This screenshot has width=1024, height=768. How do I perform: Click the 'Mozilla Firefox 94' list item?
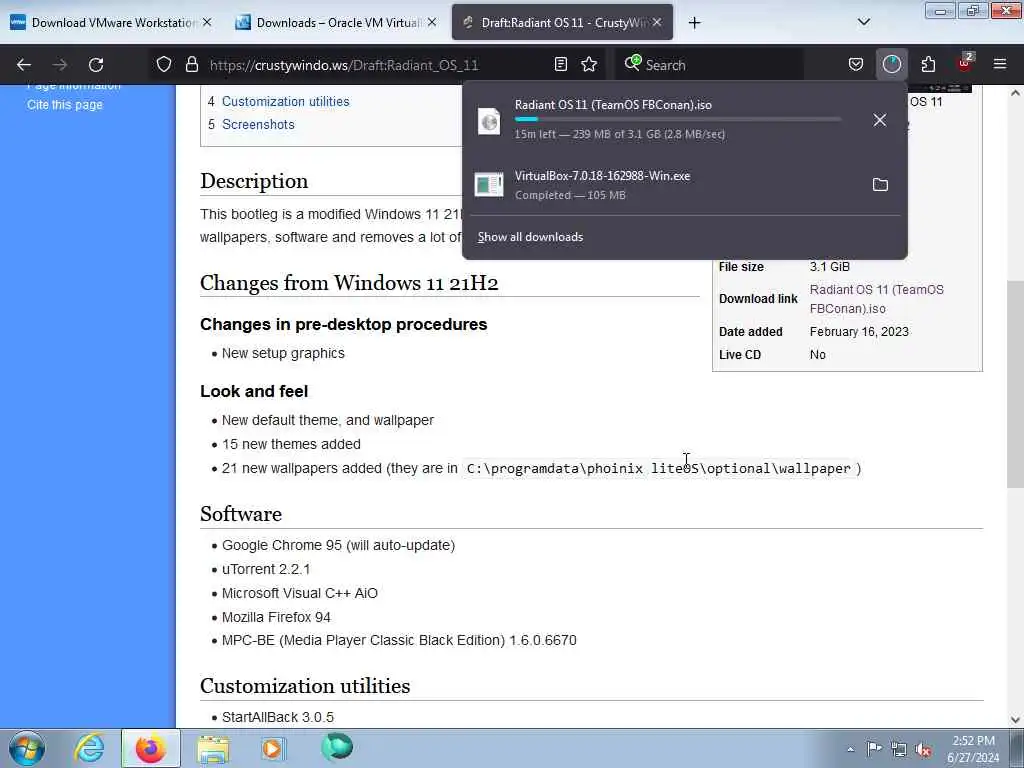[x=276, y=617]
